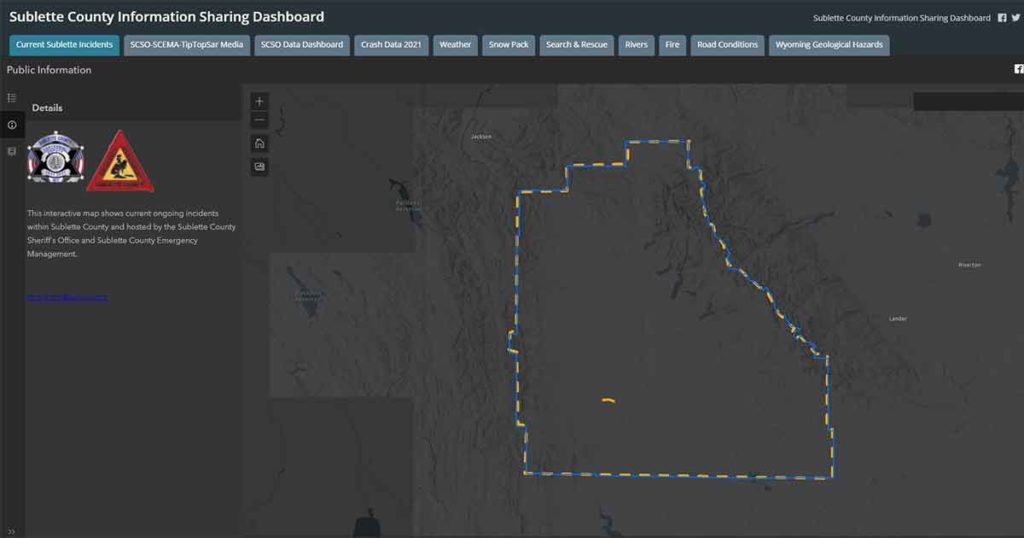Share via the Twitter icon in the header

point(1016,18)
